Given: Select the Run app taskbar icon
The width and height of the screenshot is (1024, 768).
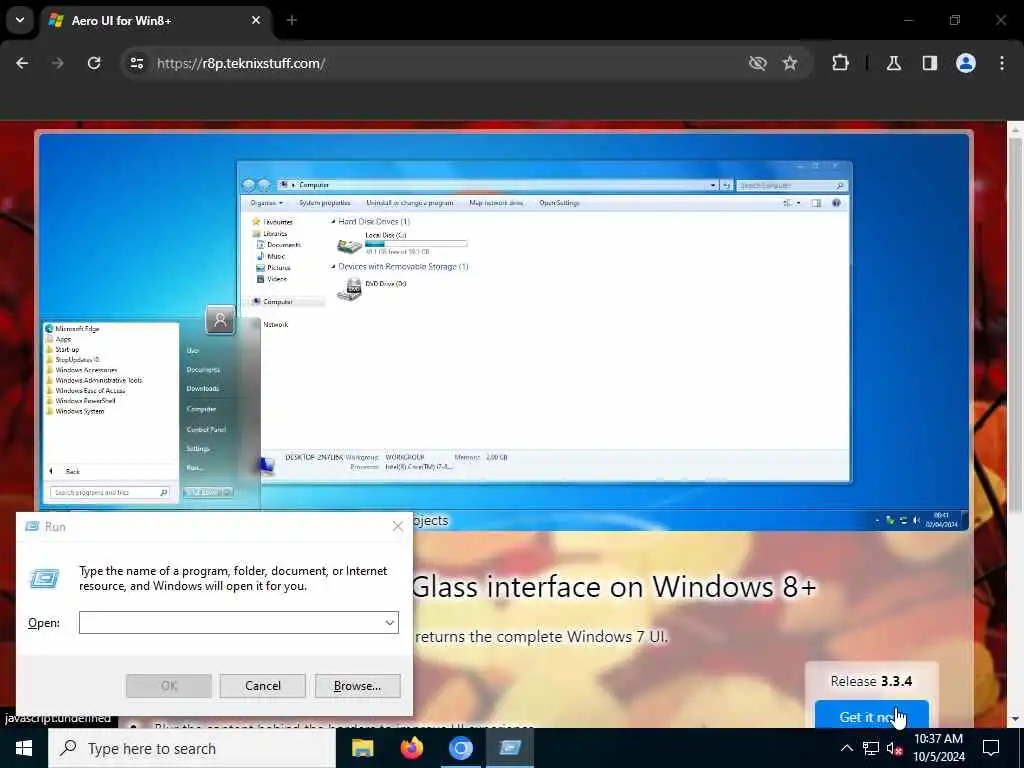Looking at the screenshot, I should coord(510,748).
